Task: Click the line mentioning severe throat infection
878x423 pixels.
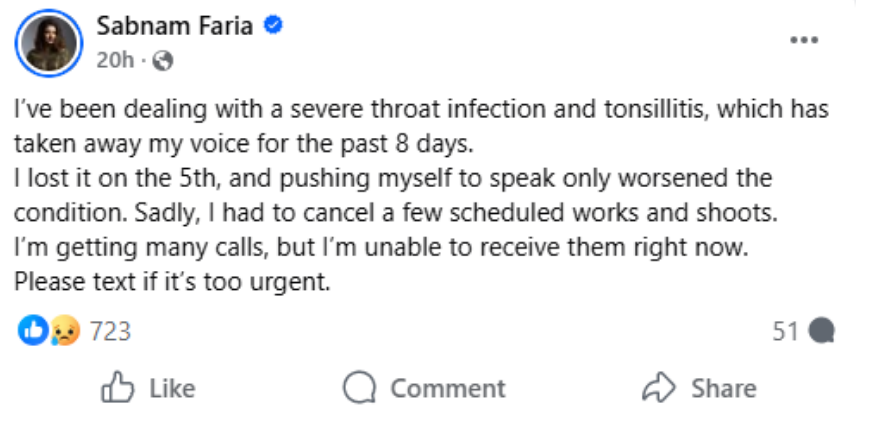Action: click(x=421, y=109)
